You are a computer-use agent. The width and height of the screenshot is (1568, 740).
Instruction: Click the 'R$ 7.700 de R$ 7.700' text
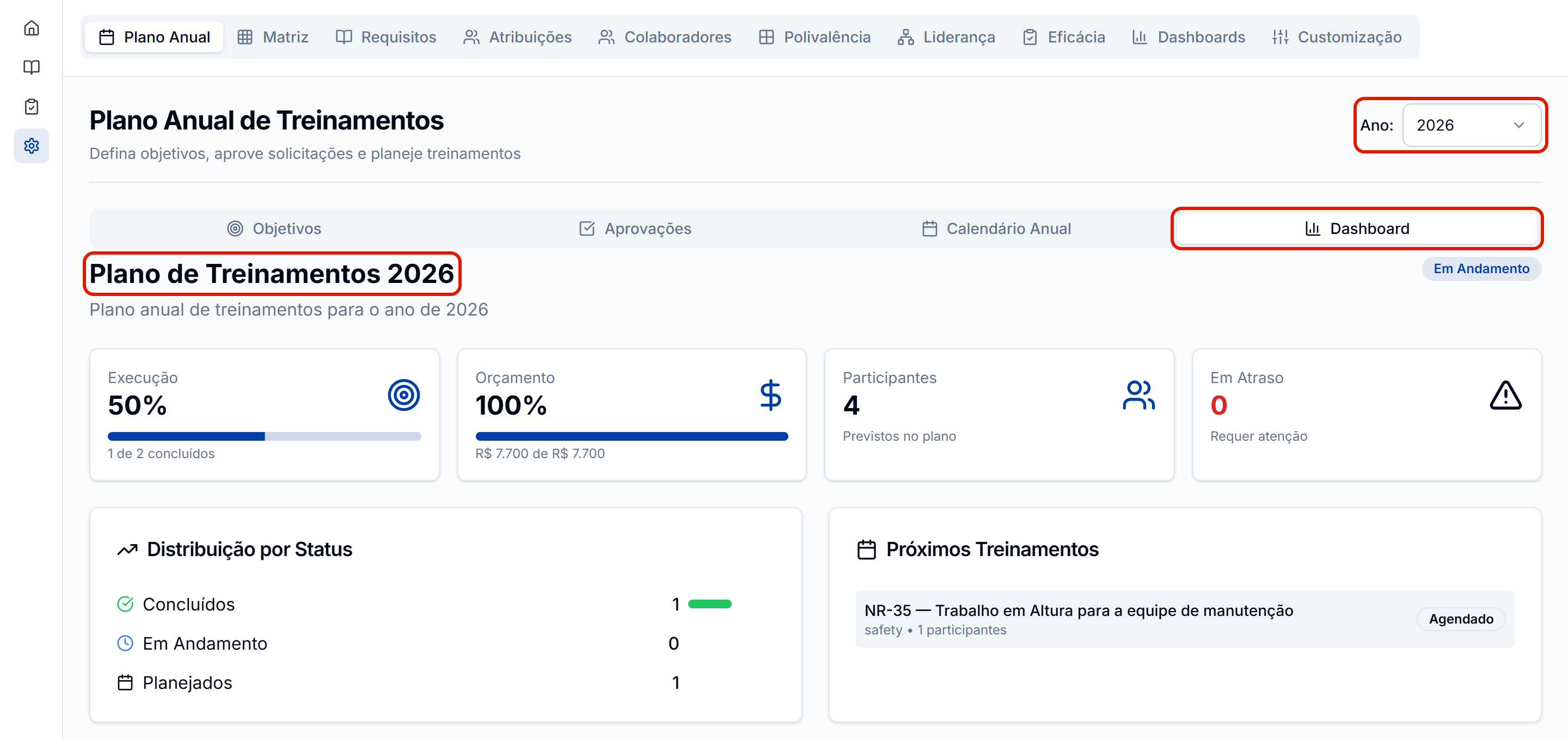click(540, 453)
